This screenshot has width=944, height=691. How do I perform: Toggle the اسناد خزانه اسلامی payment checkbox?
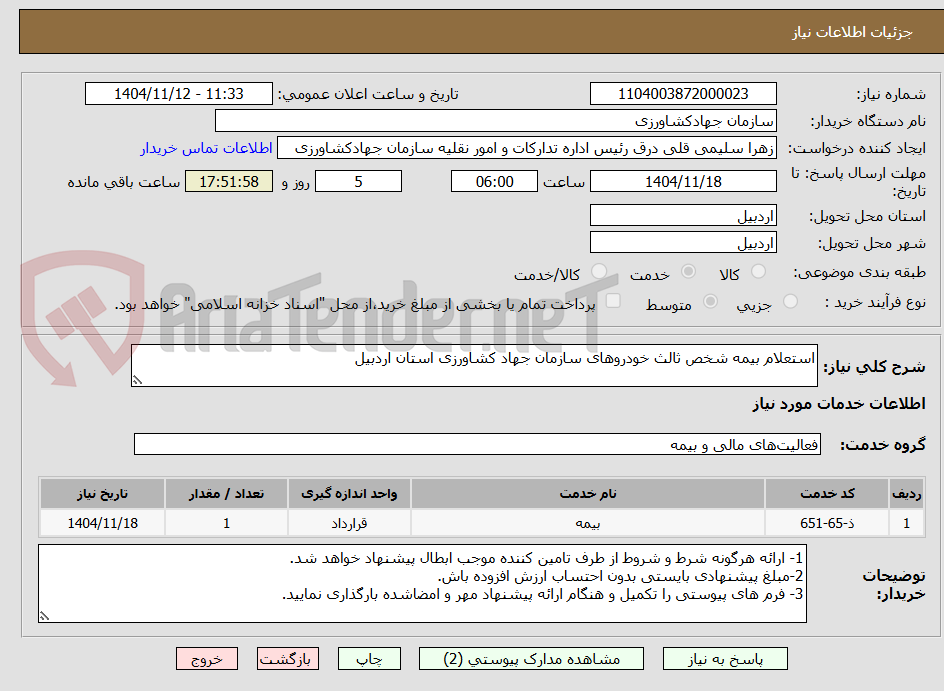[x=613, y=300]
